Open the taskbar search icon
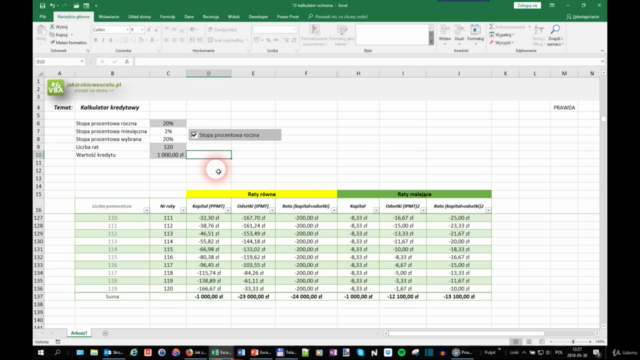 pos(57,352)
